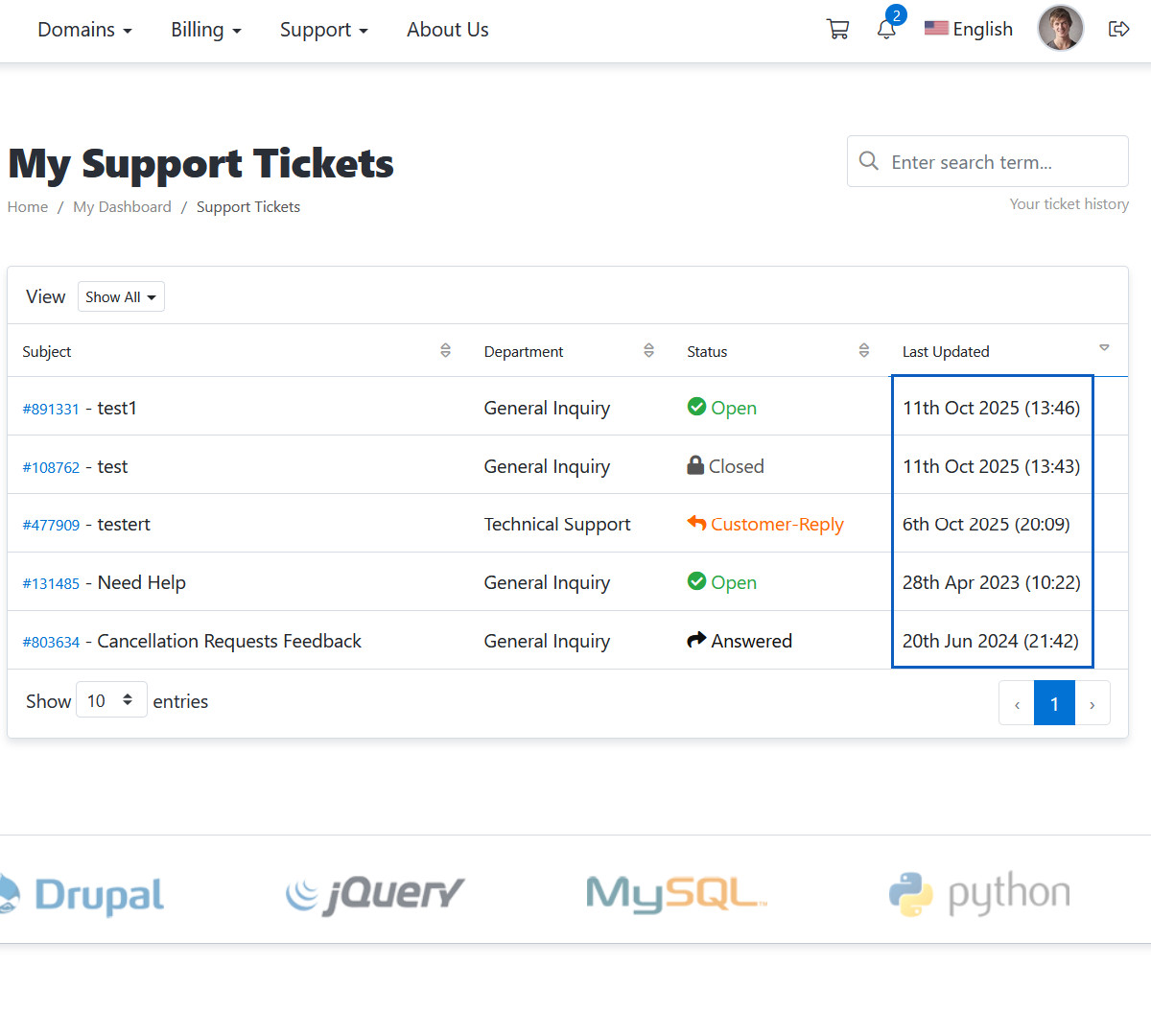Viewport: 1151px width, 1036px height.
Task: Sort tickets by Subject column arrows
Action: [x=445, y=351]
